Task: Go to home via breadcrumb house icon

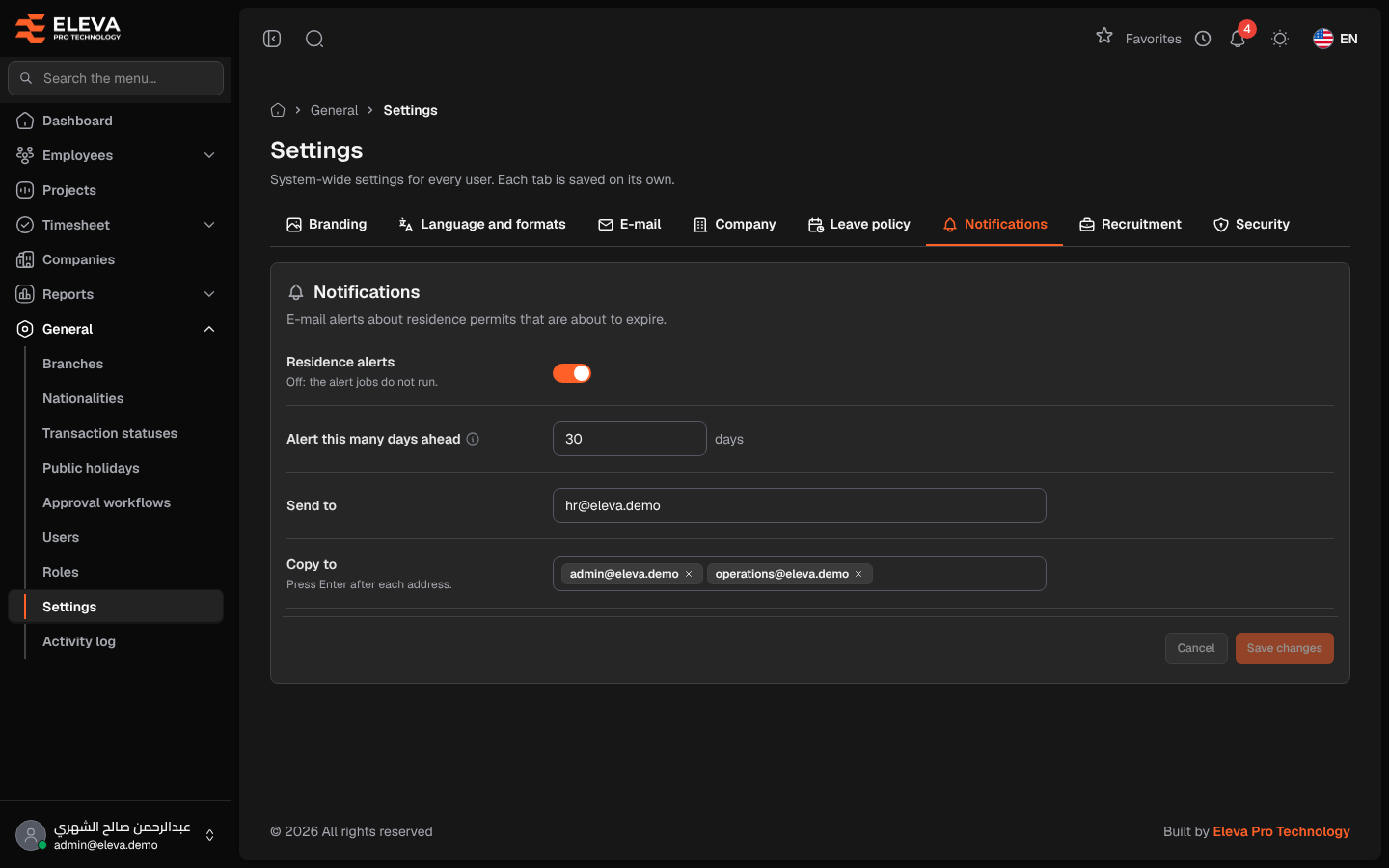Action: point(278,110)
